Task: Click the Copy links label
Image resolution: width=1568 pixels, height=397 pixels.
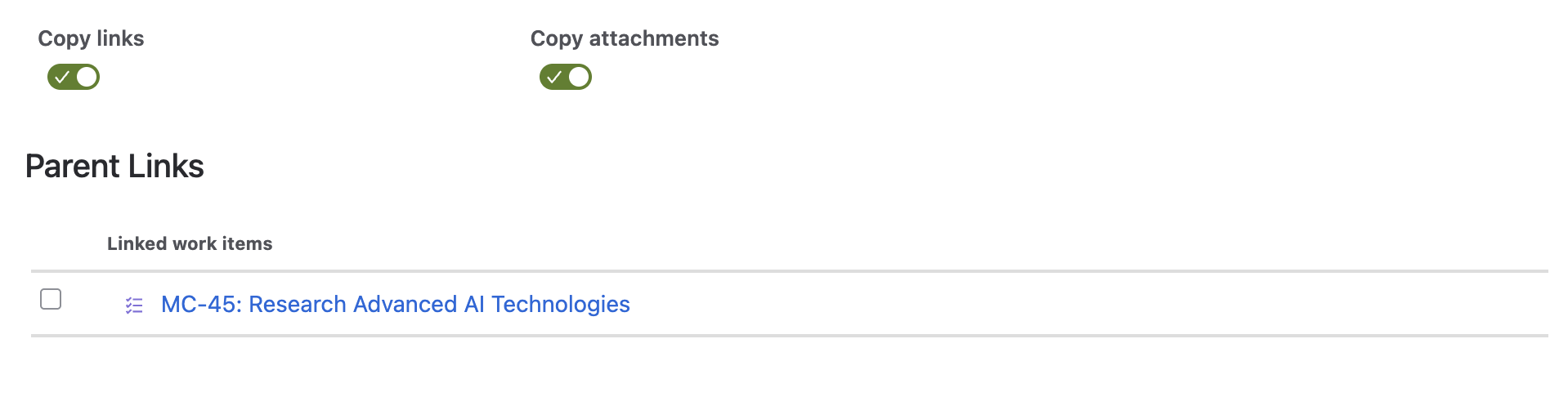Action: 91,38
